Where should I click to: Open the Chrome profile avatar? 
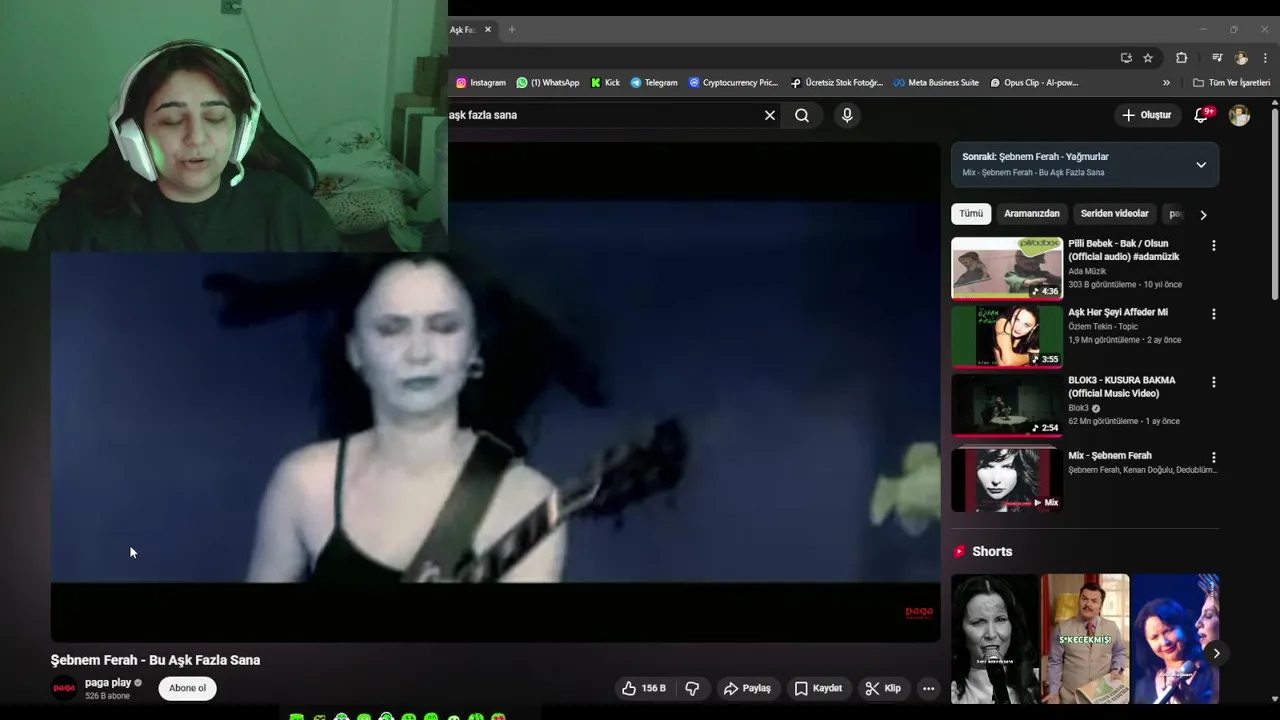point(1241,58)
